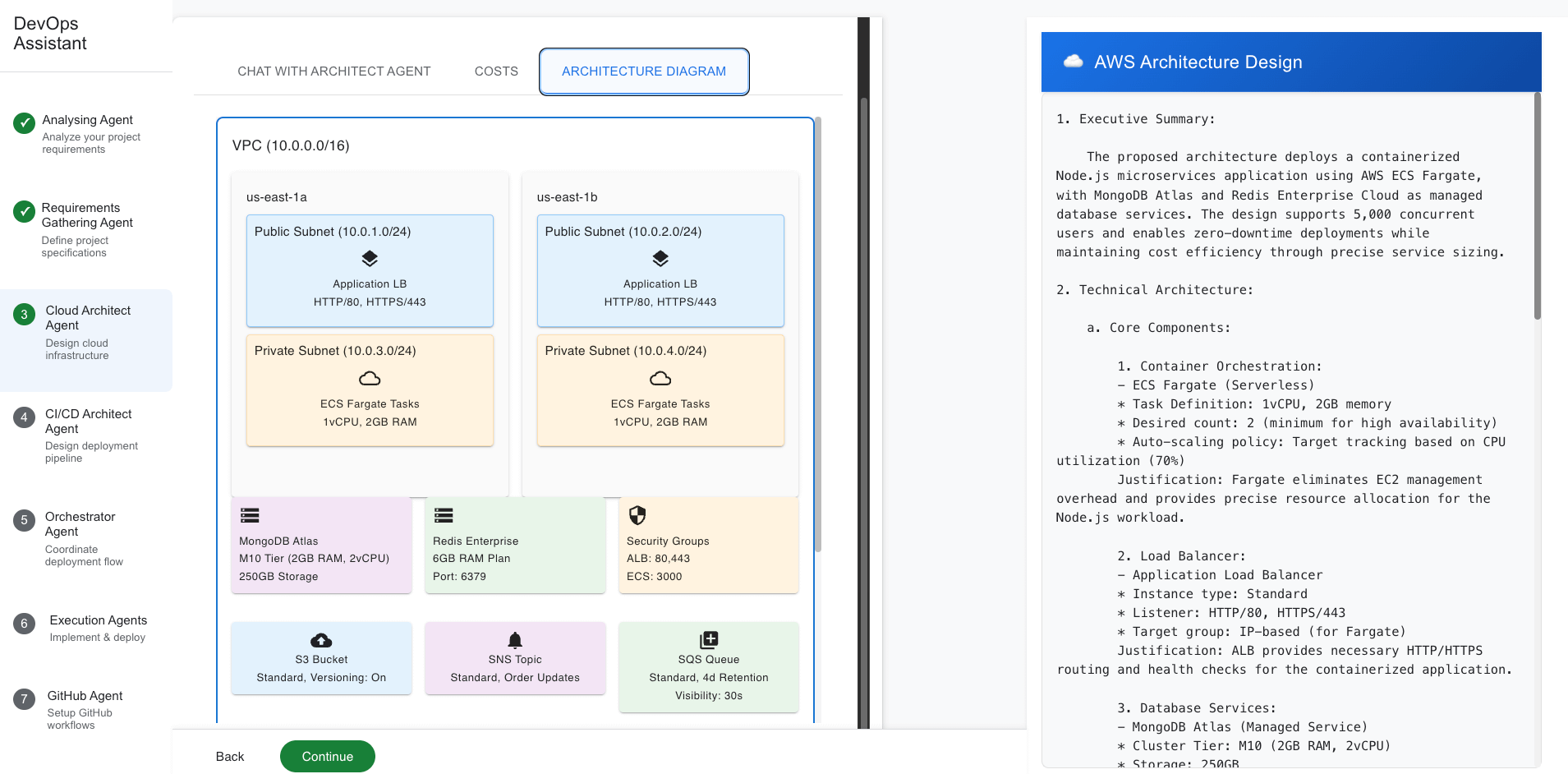Open the Chat With Architect Agent tab
1568x774 pixels.
(x=334, y=71)
